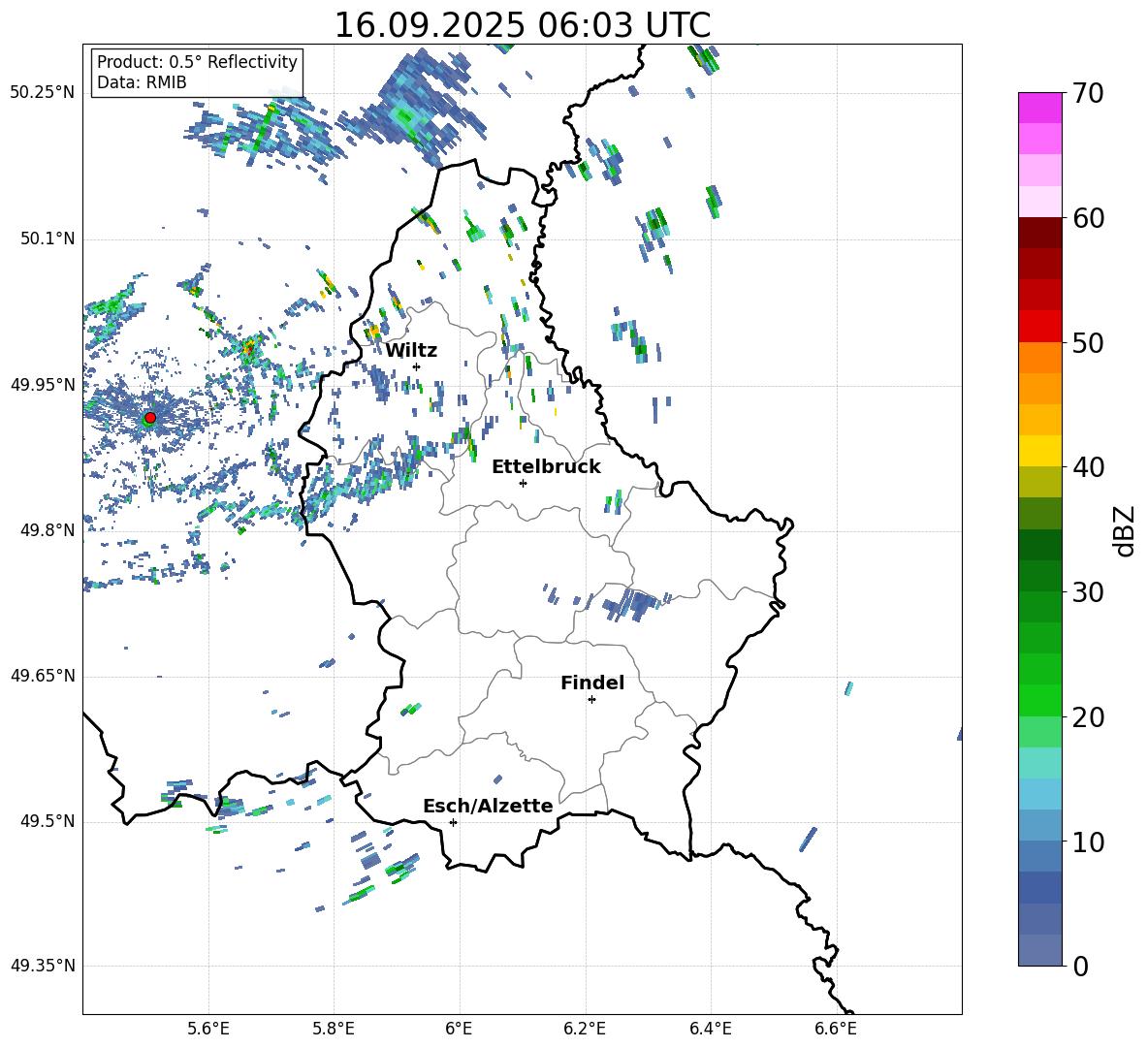
Task: Click the bright green colorbar segment above 20
Action: (x=1040, y=701)
